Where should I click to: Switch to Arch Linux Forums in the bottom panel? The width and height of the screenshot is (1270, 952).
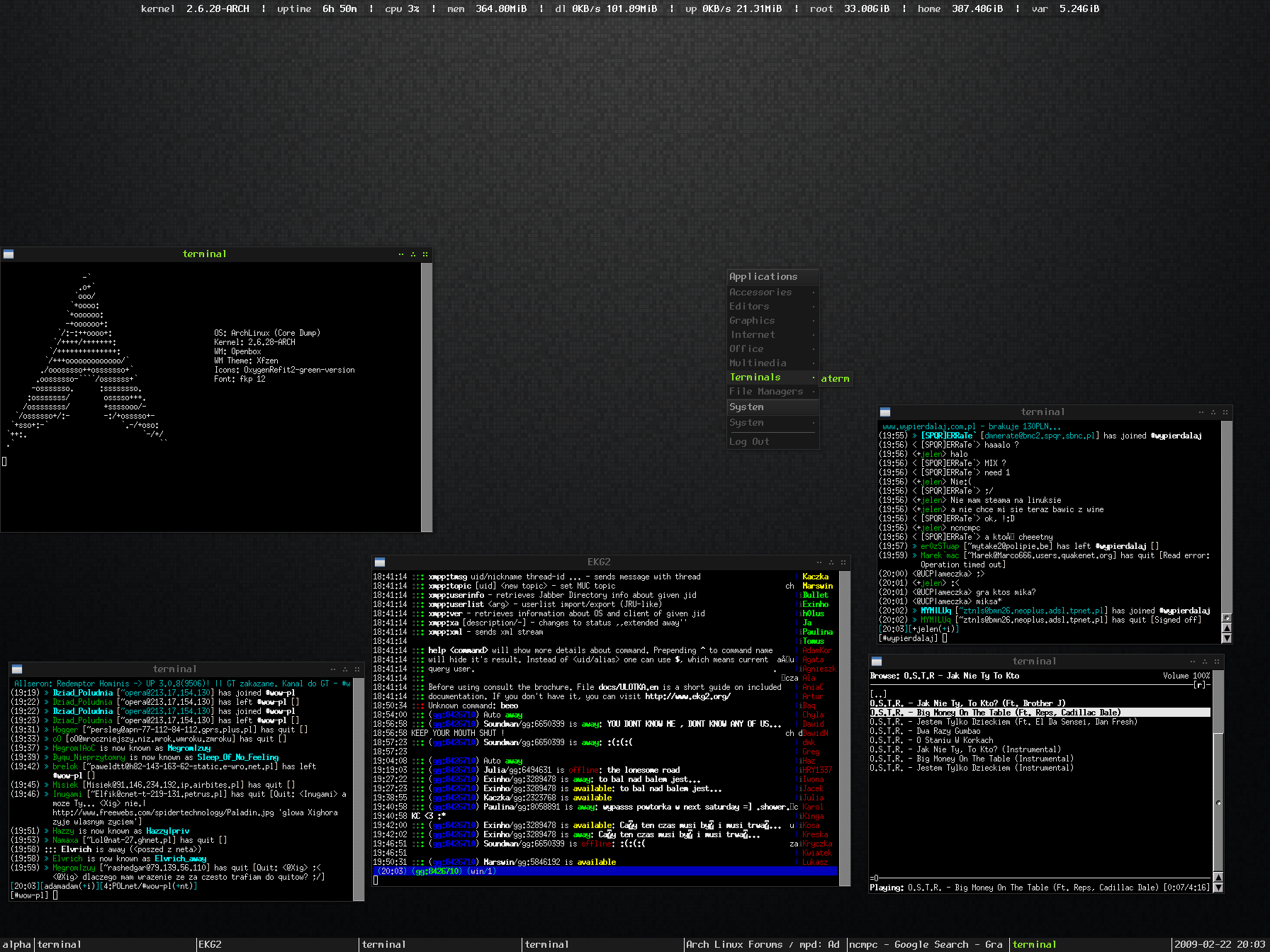point(765,945)
